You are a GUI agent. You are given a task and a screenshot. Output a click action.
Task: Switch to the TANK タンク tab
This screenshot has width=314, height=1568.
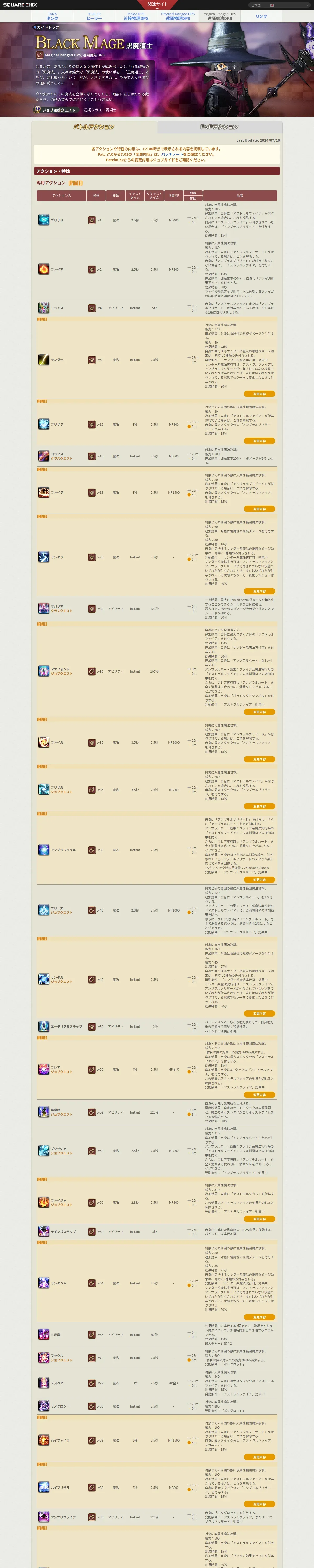(x=52, y=16)
